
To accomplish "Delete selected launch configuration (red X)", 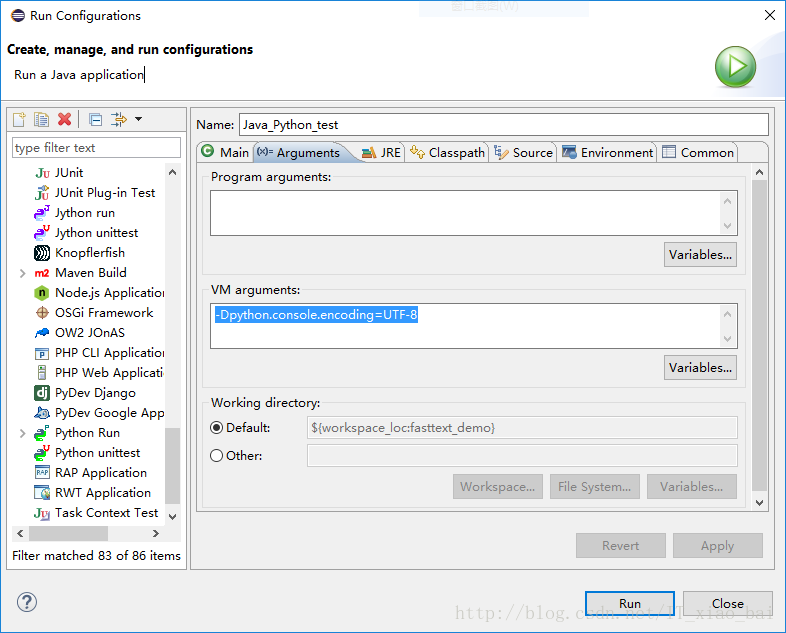I will pyautogui.click(x=65, y=119).
